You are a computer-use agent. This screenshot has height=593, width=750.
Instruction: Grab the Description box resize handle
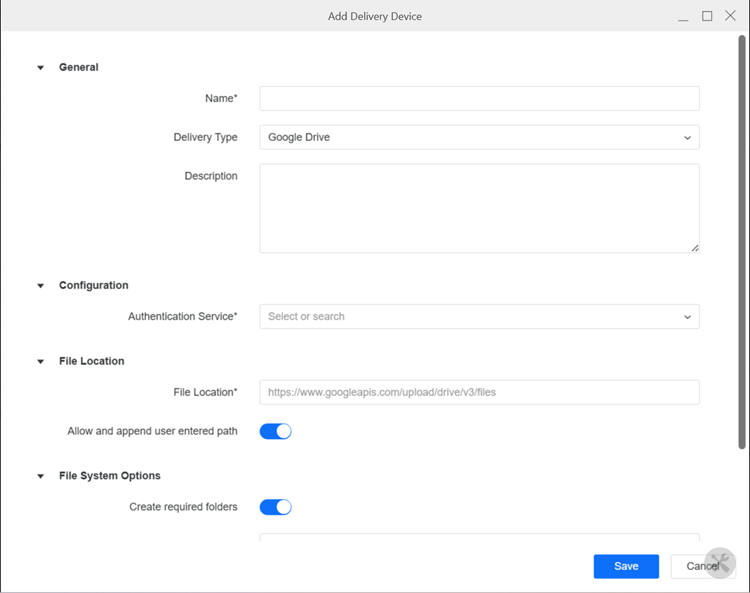click(694, 247)
